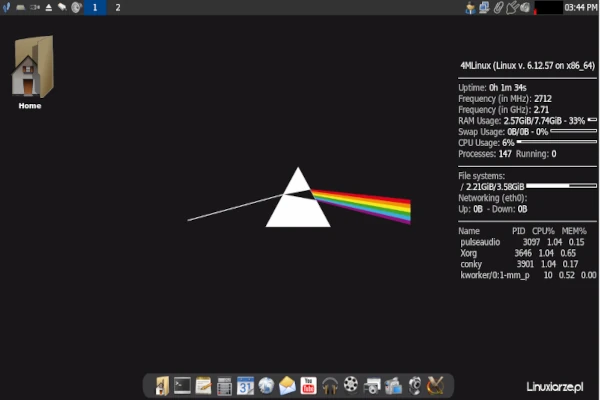The image size is (600, 400).
Task: Open the file manager from the dock
Action: pyautogui.click(x=162, y=385)
